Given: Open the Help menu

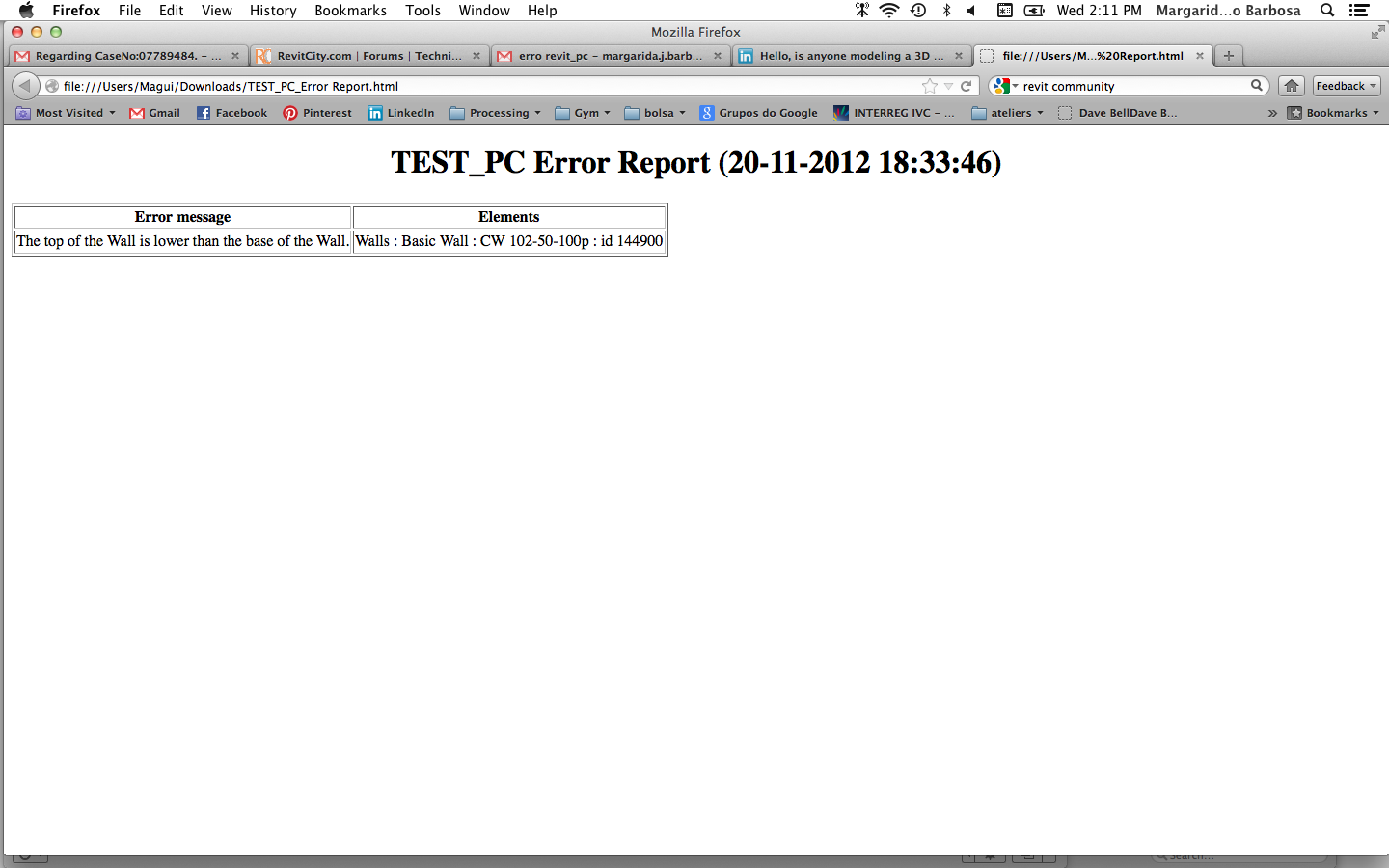Looking at the screenshot, I should 542,11.
